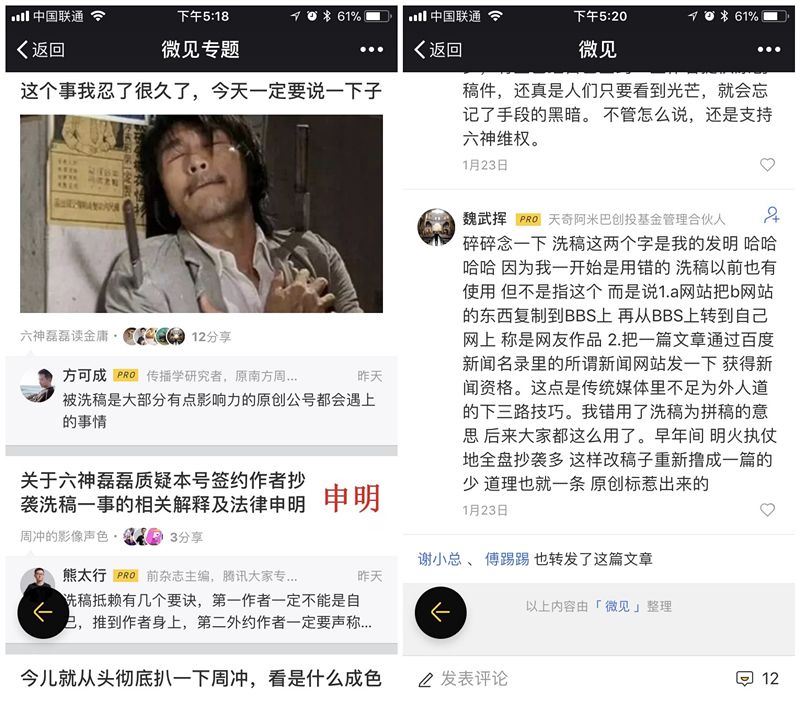This screenshot has width=800, height=707.
Task: Tap the pencil icon to write comment
Action: (x=426, y=679)
